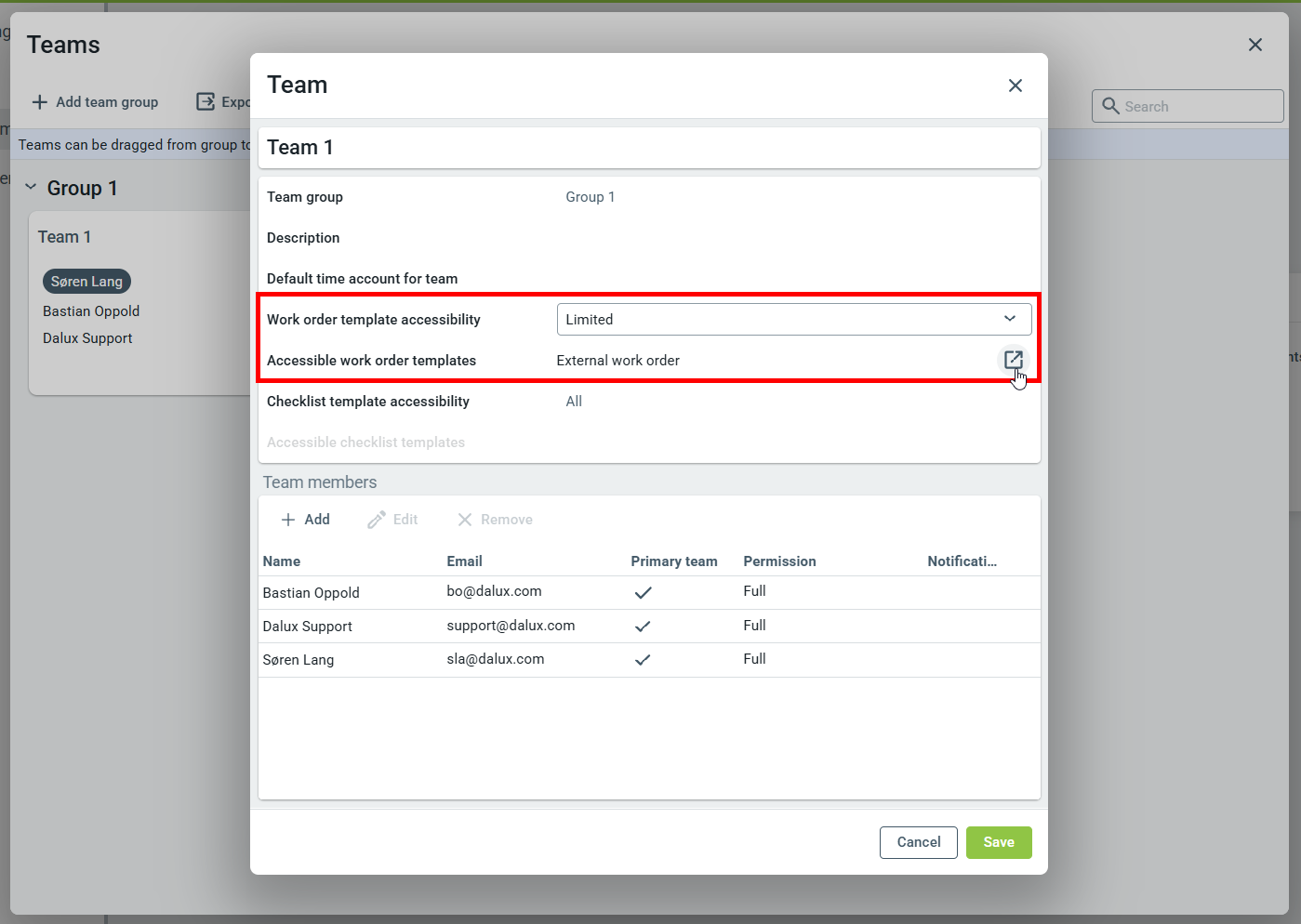Open accessible work order templates editor icon
This screenshot has height=924, width=1301.
(1013, 360)
